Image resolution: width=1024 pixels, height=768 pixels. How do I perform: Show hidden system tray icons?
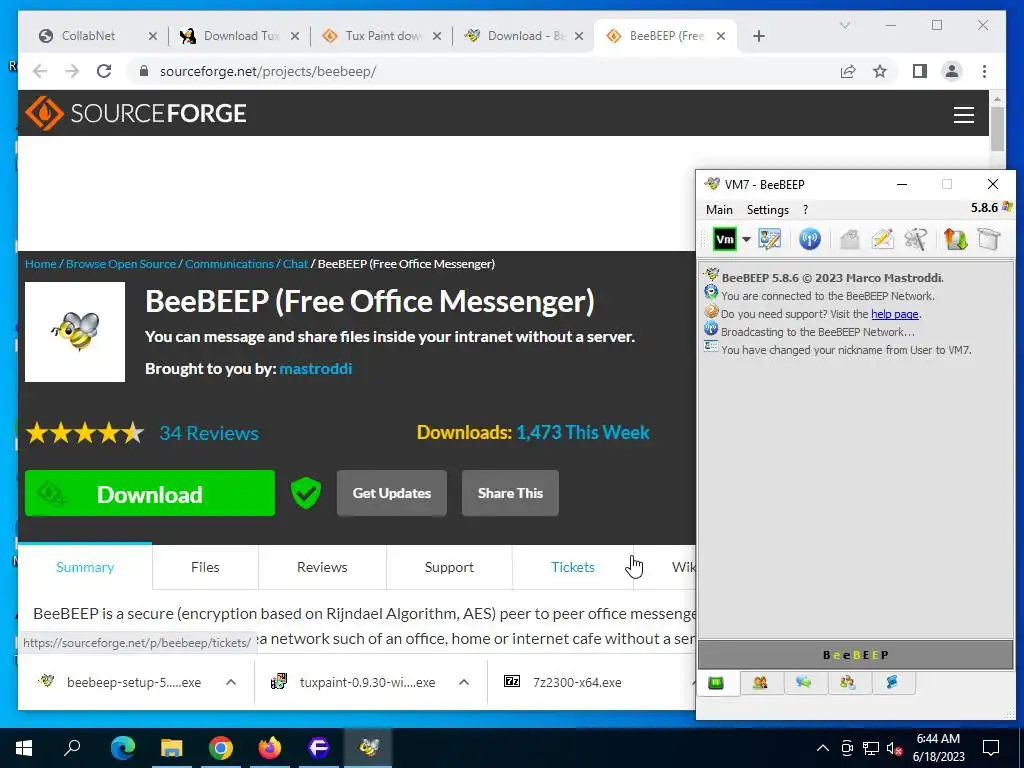(823, 748)
